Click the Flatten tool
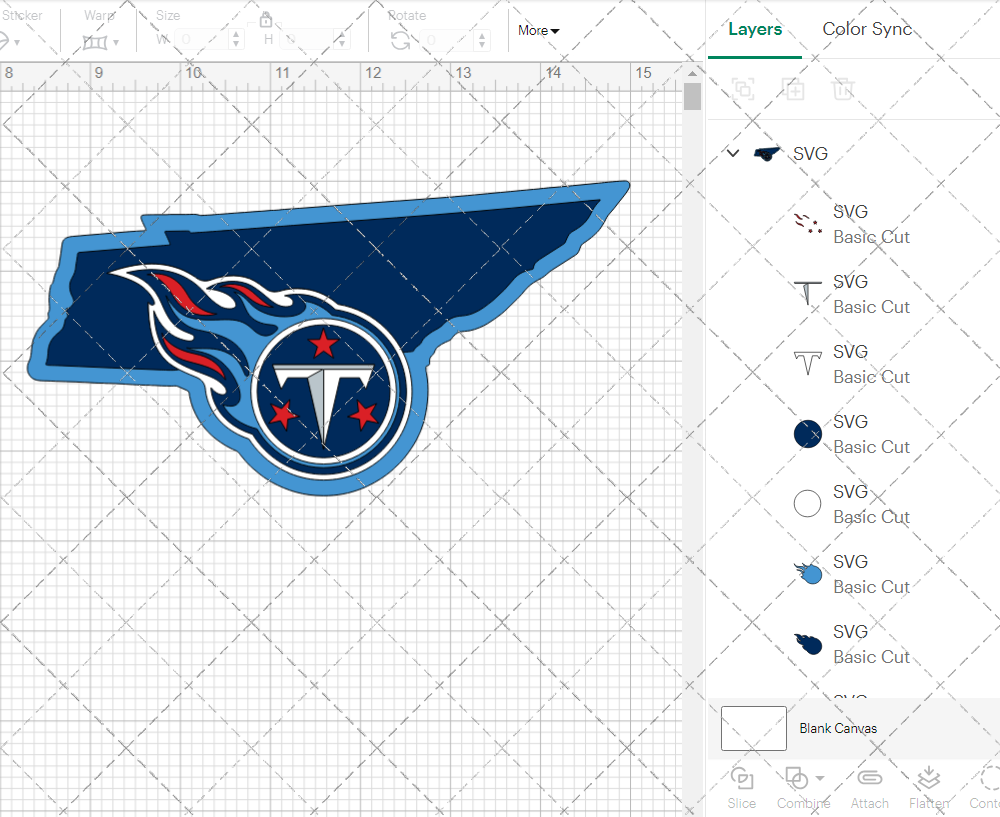 tap(929, 788)
